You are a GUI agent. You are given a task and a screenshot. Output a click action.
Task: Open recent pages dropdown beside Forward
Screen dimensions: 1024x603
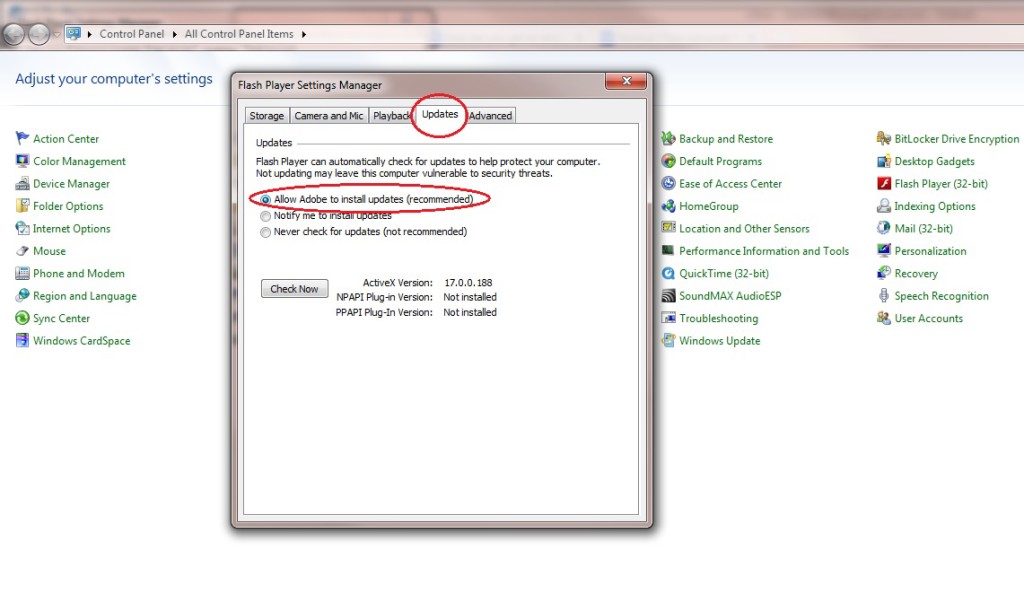(x=57, y=34)
